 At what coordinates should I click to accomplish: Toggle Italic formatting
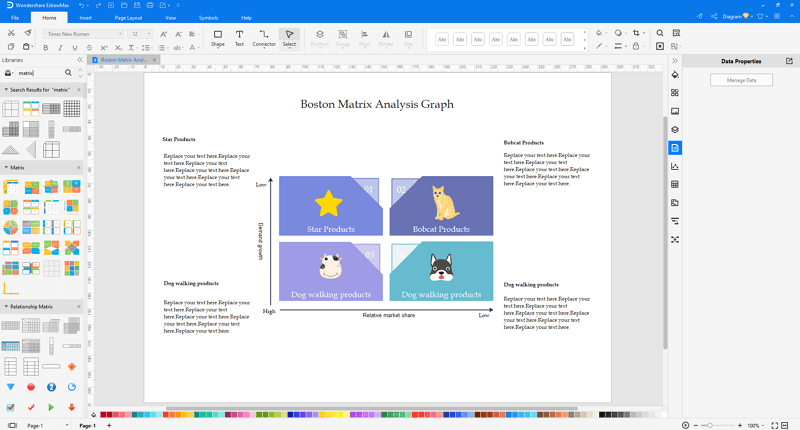pos(60,47)
